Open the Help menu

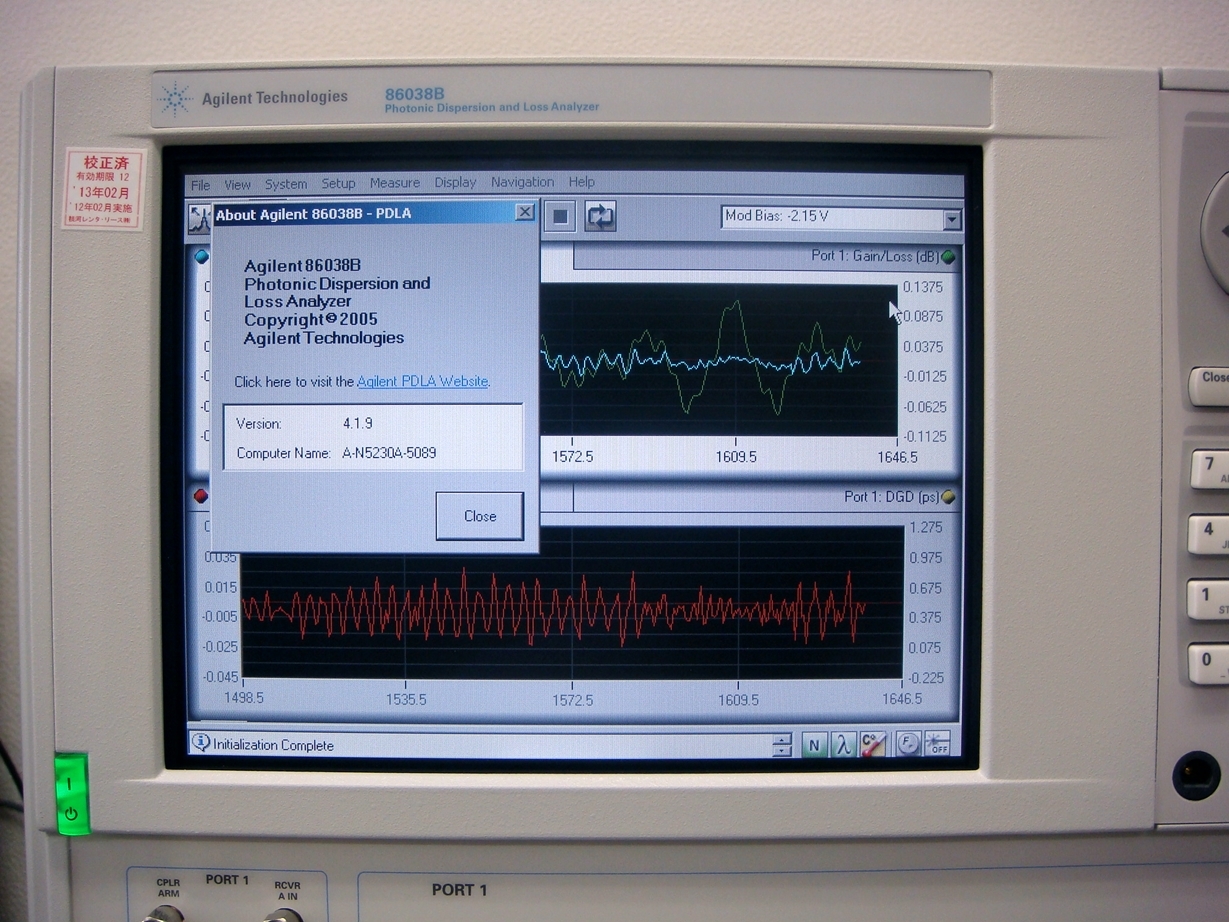point(582,182)
